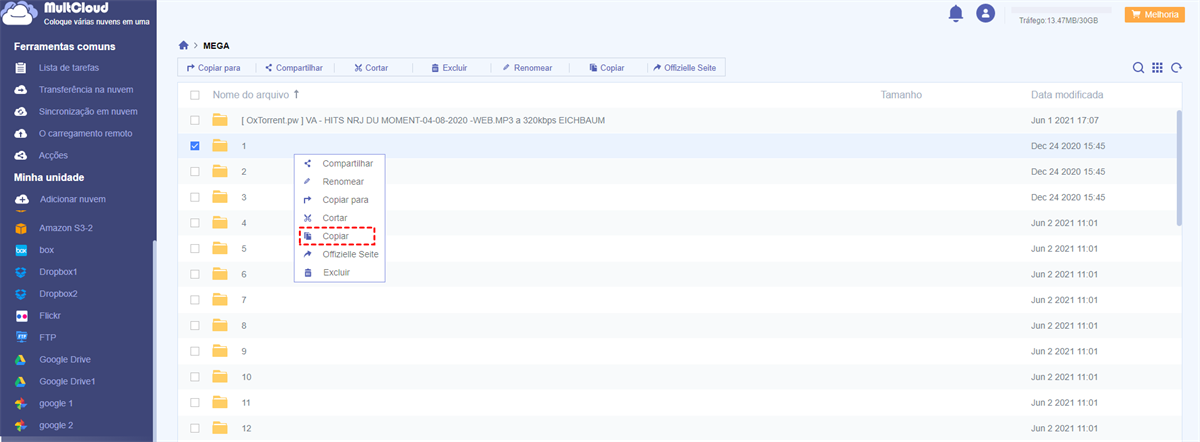Uncheck the checkbox for folder 1

[x=195, y=146]
